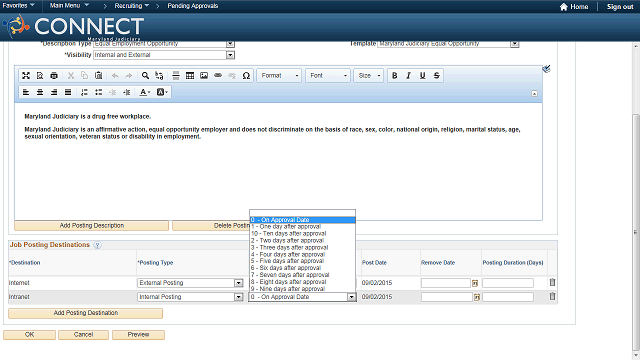This screenshot has height=360, width=640.
Task: Click the Cancel button
Action: point(83,335)
